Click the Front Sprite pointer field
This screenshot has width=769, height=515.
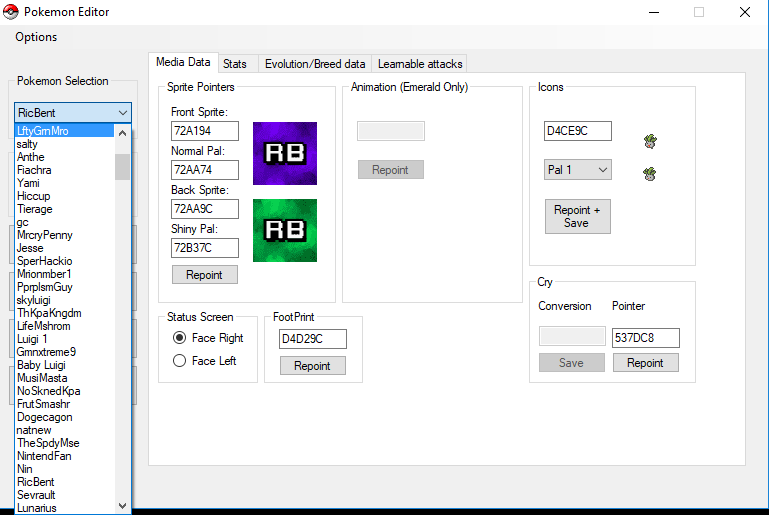click(x=204, y=131)
